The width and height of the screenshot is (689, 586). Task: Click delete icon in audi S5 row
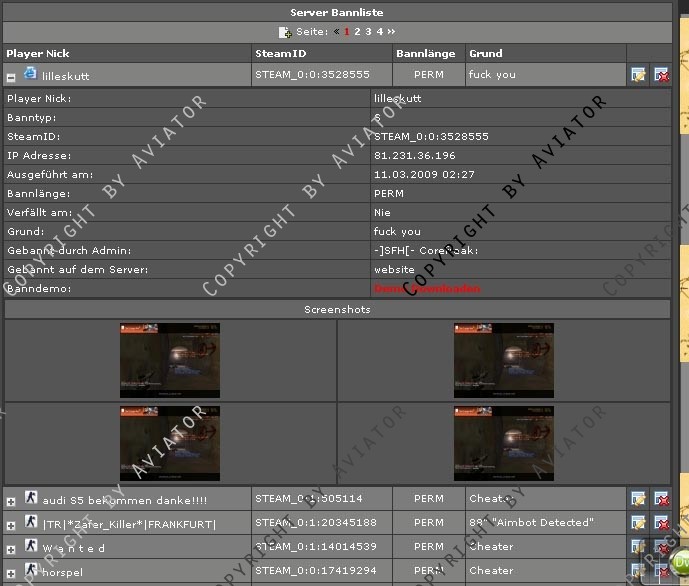click(x=661, y=499)
